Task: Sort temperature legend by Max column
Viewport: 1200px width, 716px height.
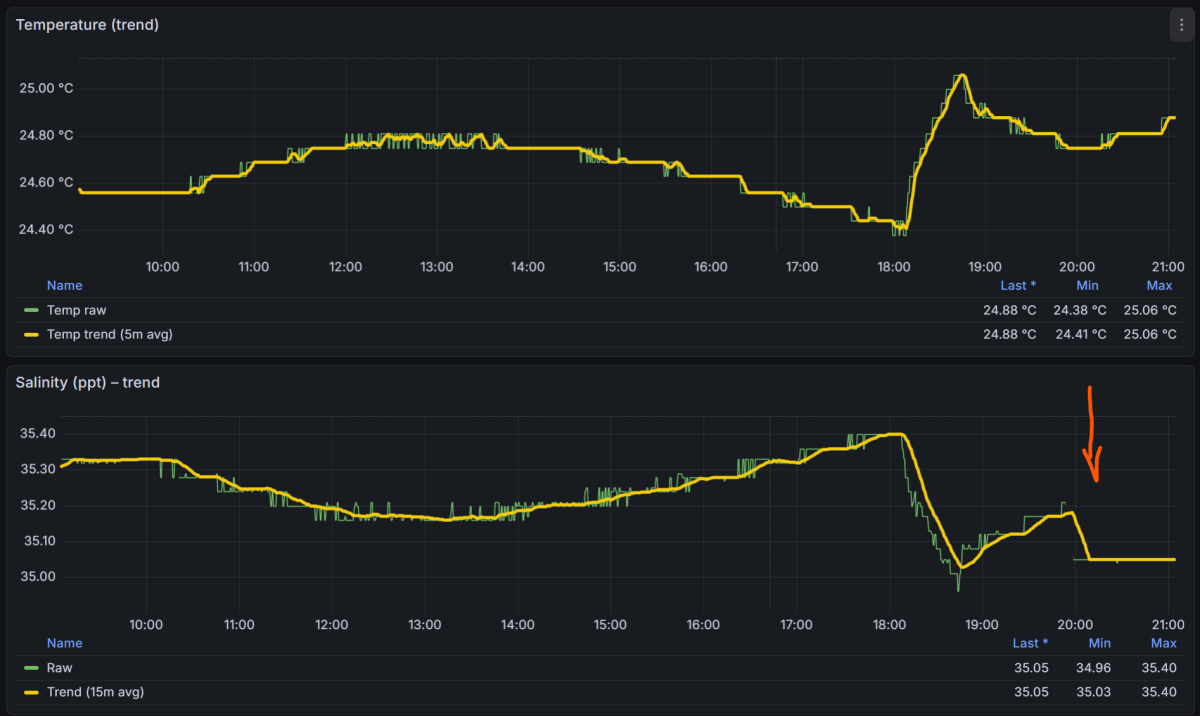Action: tap(1160, 286)
